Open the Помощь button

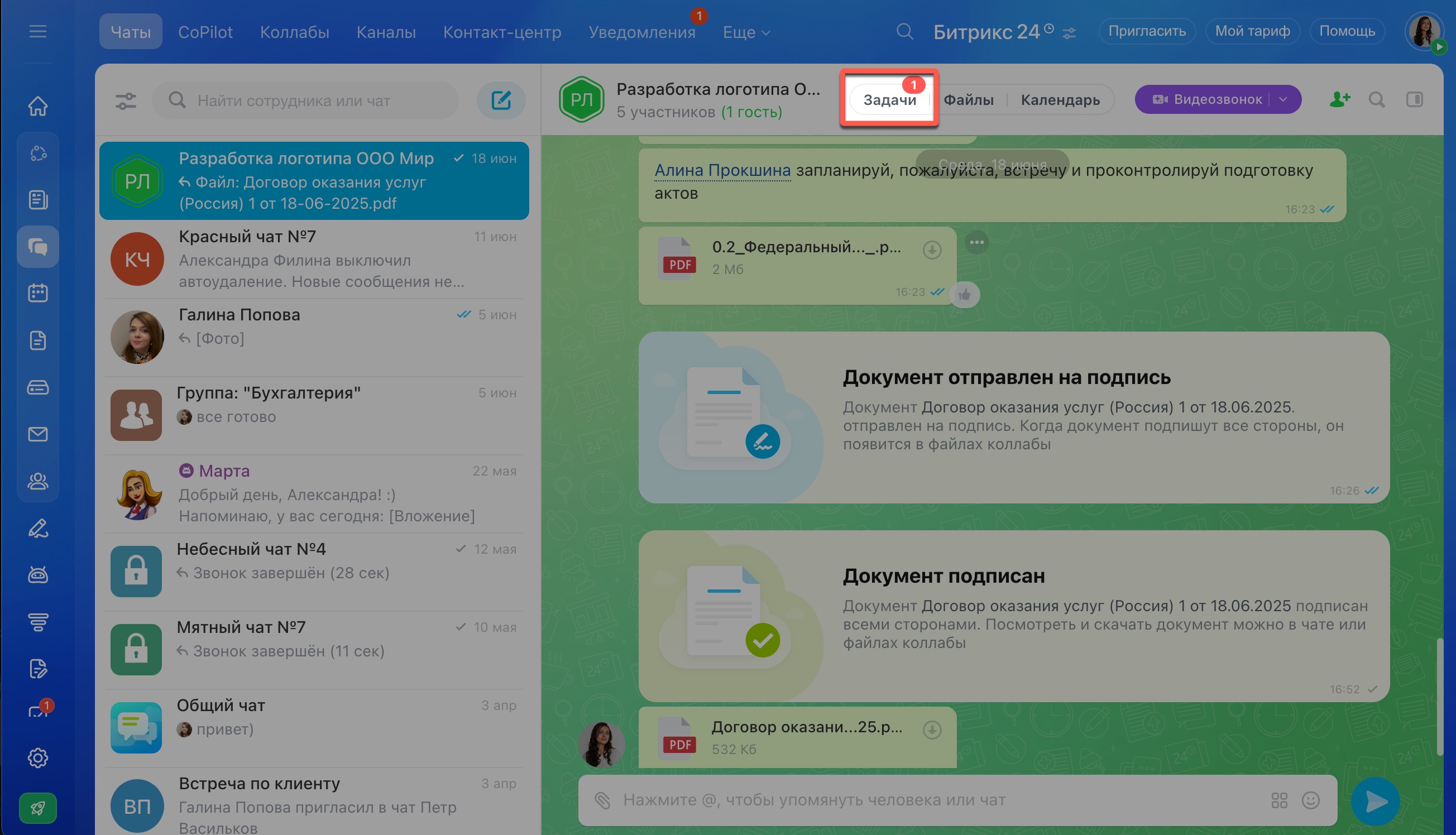coord(1347,31)
